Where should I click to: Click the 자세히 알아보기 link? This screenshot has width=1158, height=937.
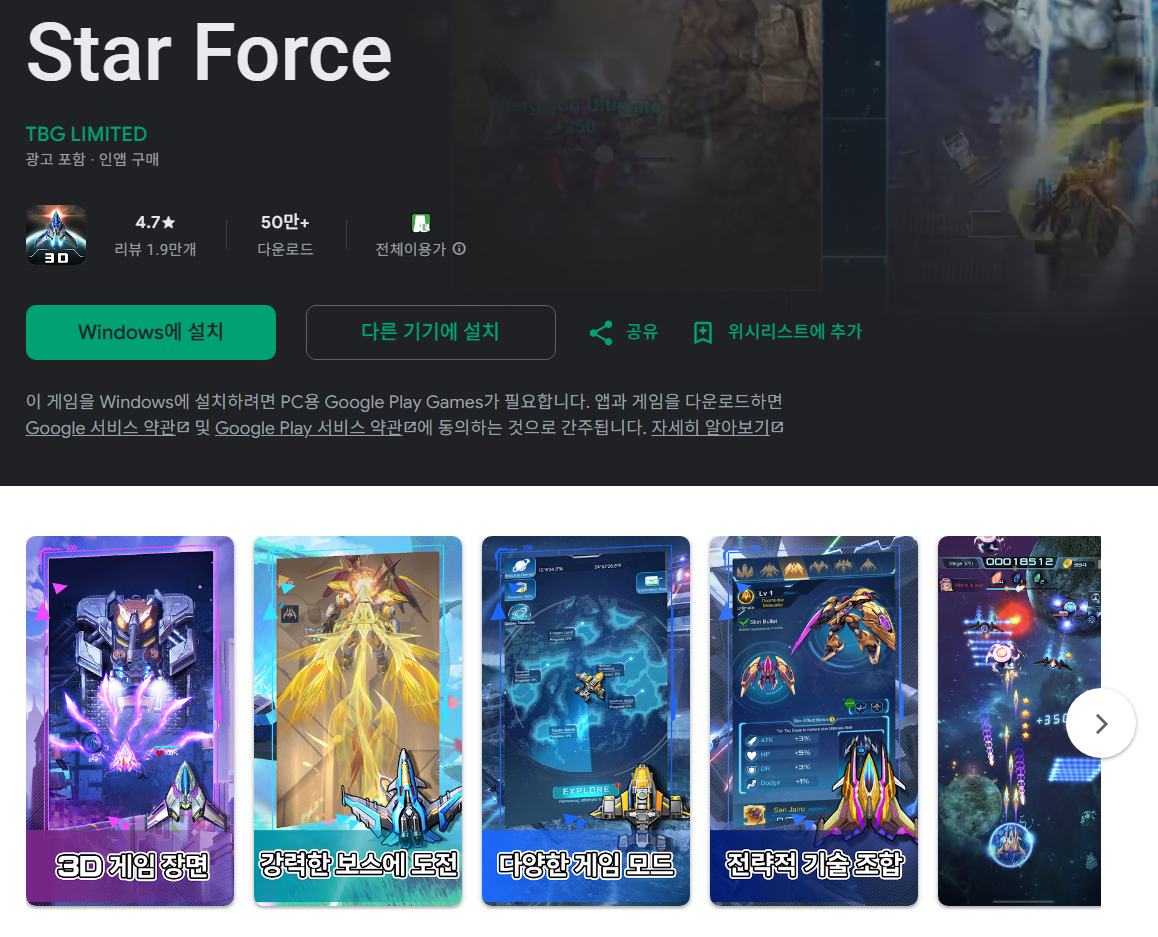(x=710, y=428)
